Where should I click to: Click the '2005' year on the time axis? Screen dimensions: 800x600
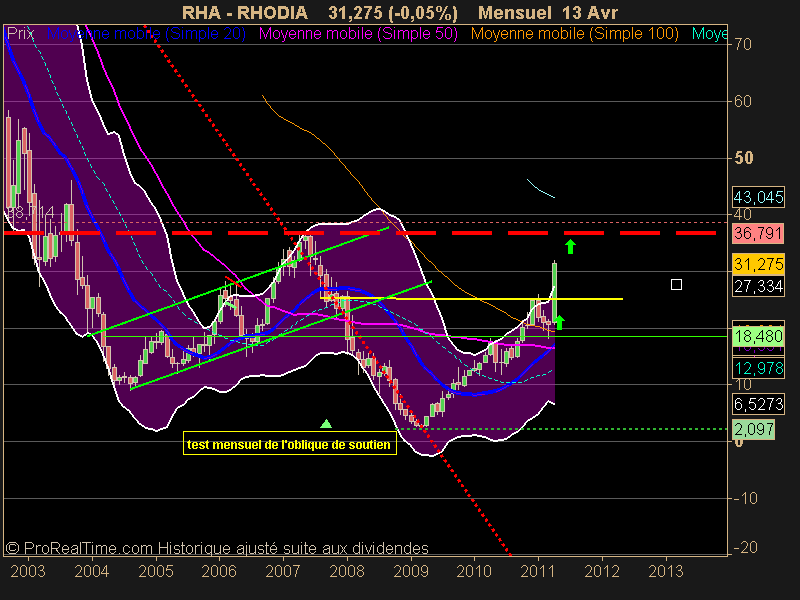click(156, 571)
